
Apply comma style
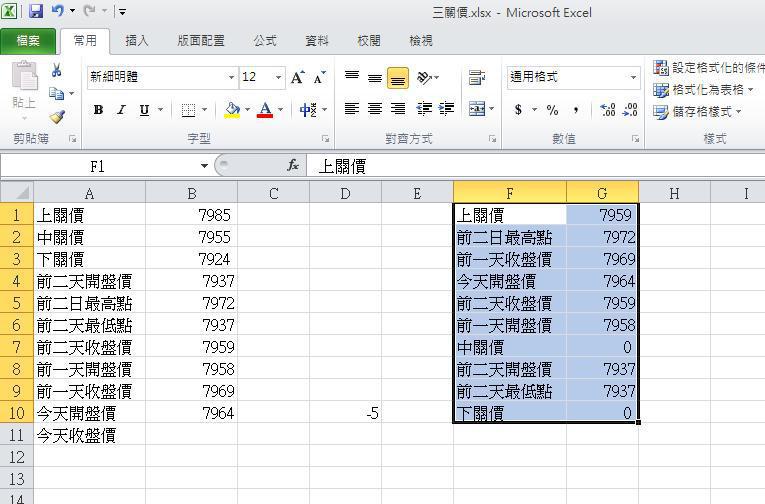pyautogui.click(x=576, y=110)
